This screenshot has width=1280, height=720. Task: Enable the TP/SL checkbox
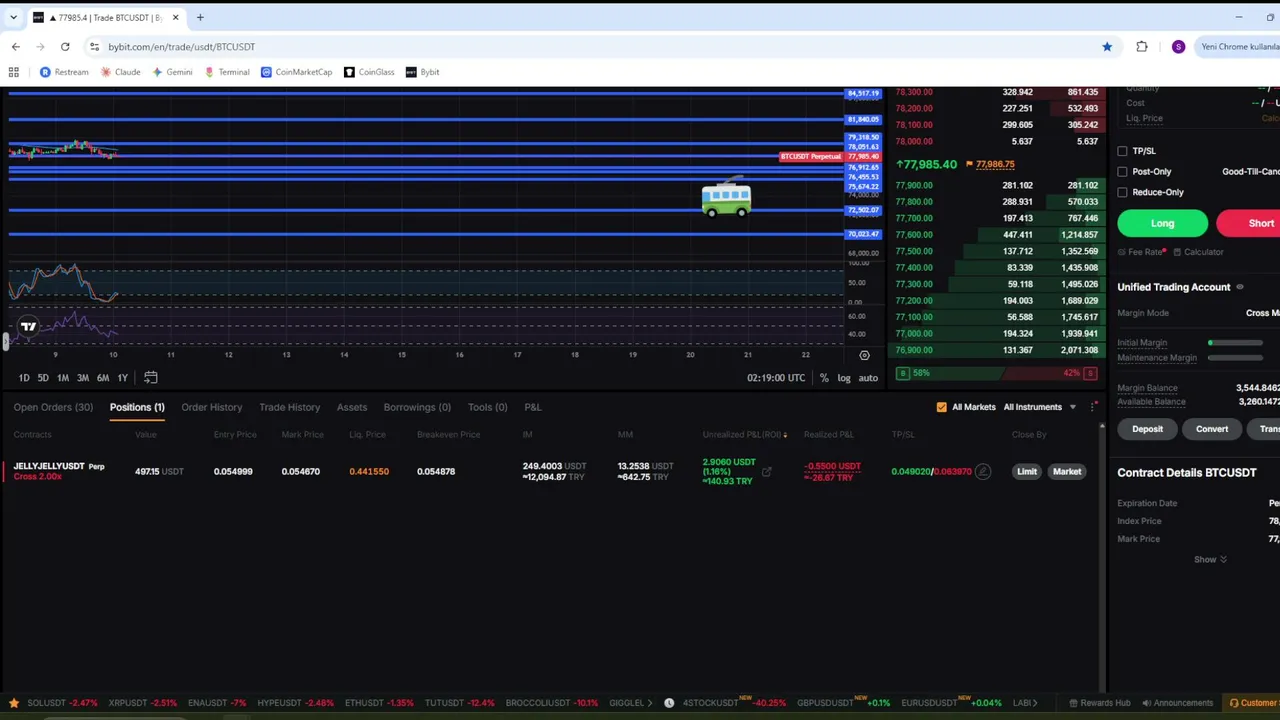[x=1122, y=151]
